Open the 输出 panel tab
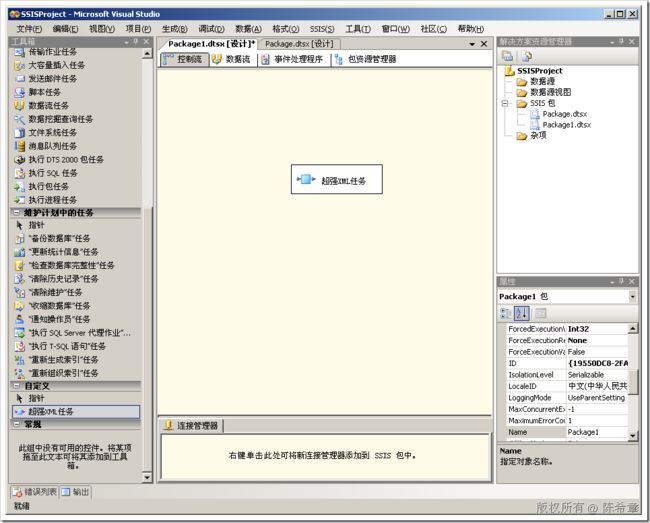Image resolution: width=650 pixels, height=523 pixels. (76, 492)
